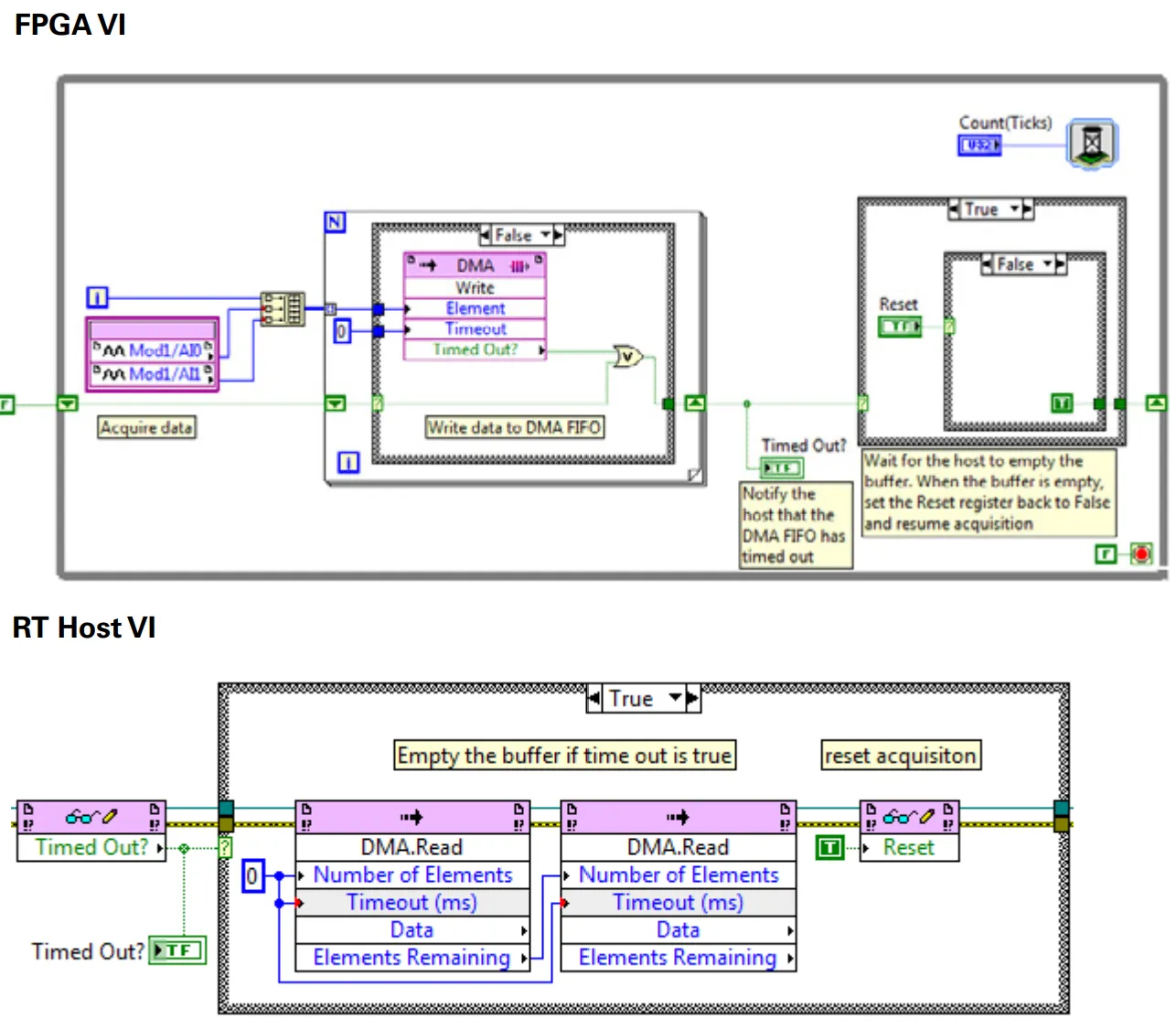Click the Read/Write Control node header above Reset
Screen dimensions: 1176x1030
pos(910,816)
